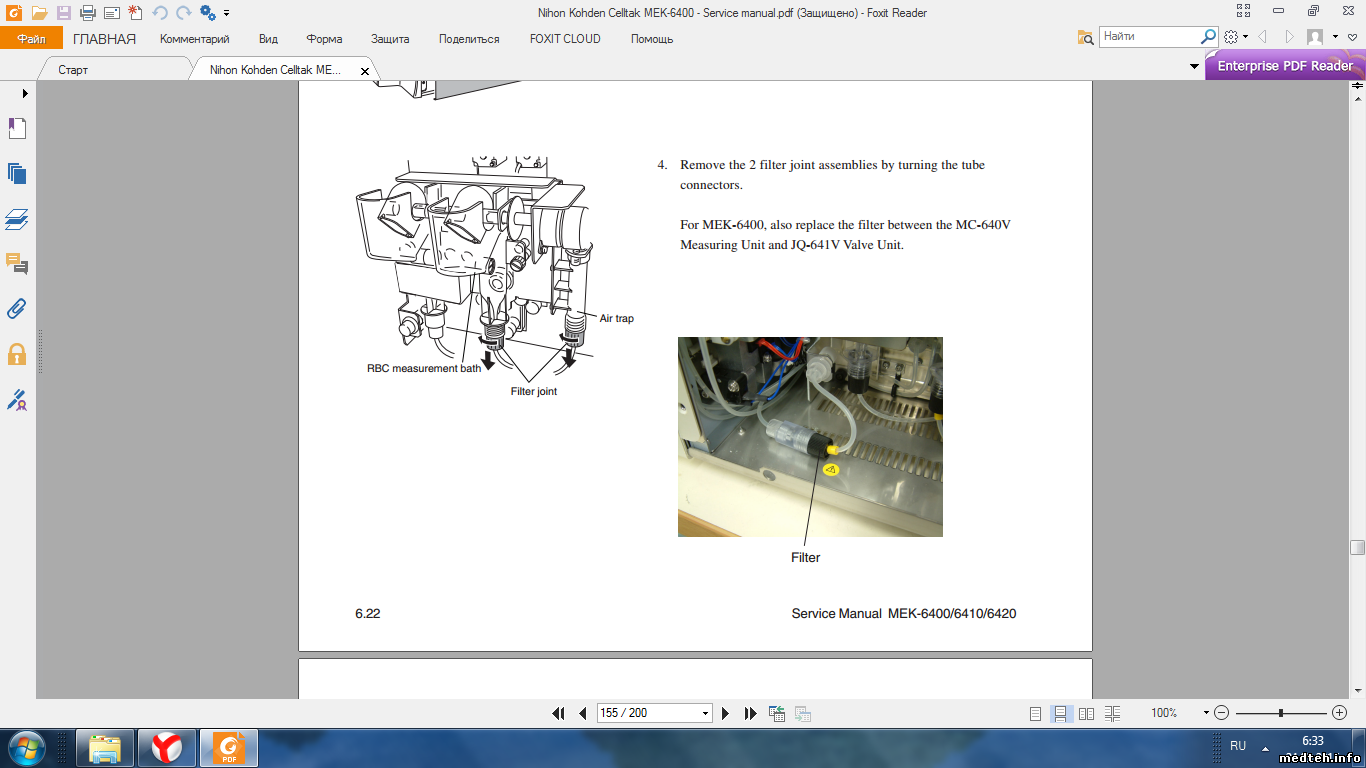Screen dimensions: 1366x768
Task: Open the Attachments panel with the paperclip
Action: tap(17, 308)
